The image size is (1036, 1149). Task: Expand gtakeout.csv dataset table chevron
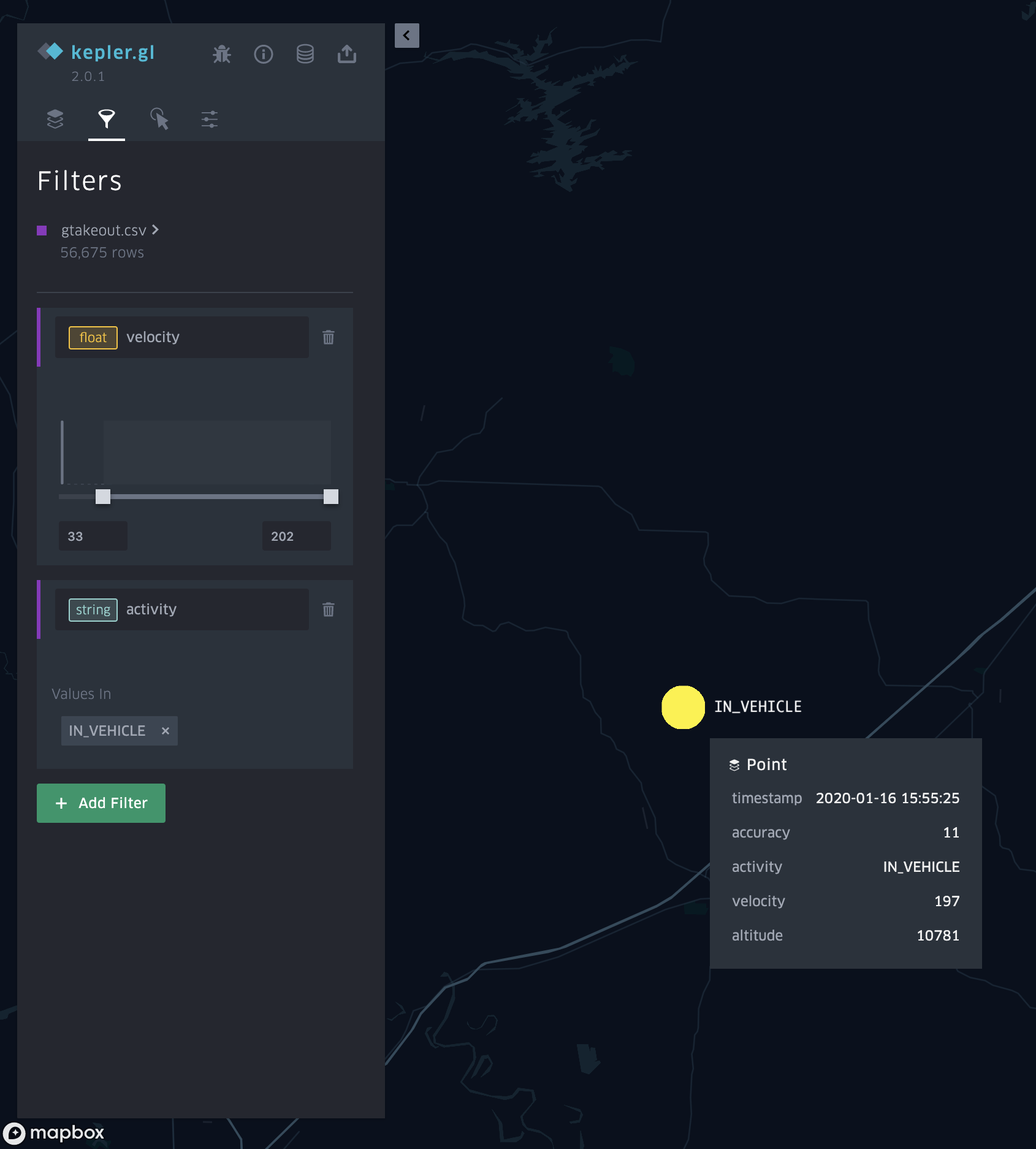pyautogui.click(x=156, y=229)
